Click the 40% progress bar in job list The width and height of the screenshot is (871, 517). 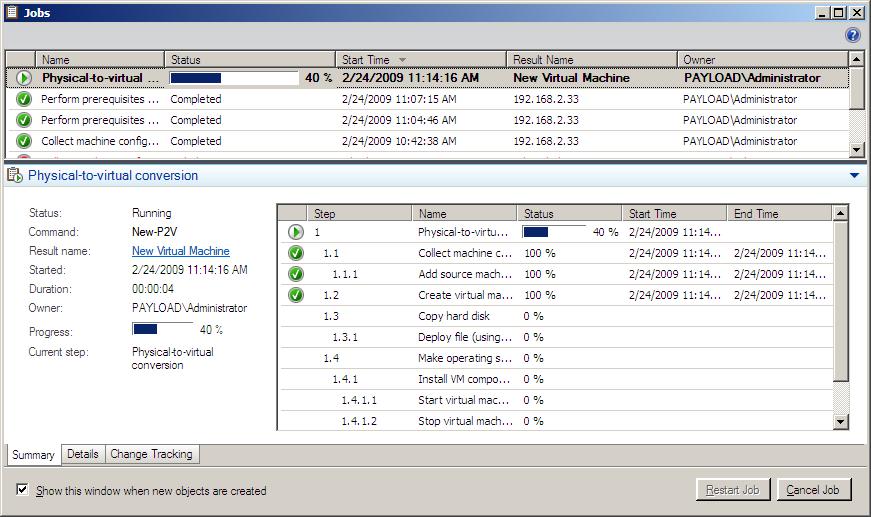[x=234, y=78]
